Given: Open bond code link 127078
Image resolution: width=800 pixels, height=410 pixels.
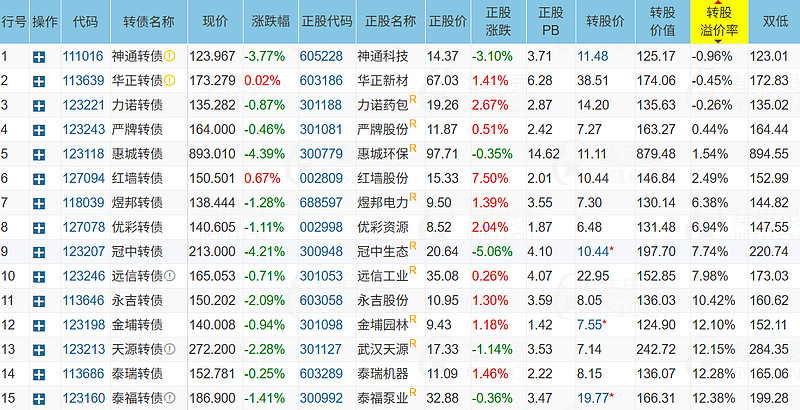Looking at the screenshot, I should click(x=83, y=227).
